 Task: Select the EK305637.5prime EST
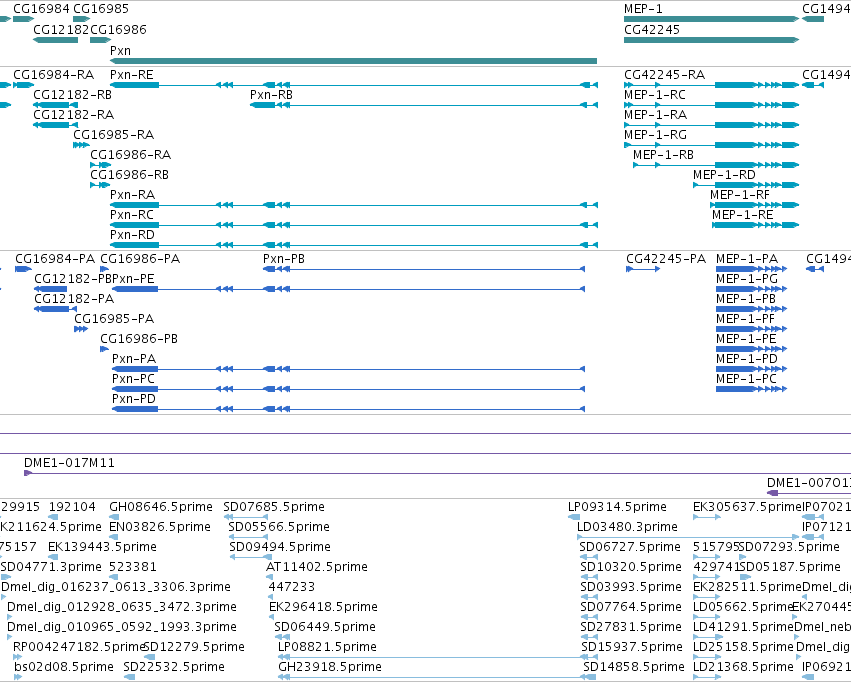[707, 517]
